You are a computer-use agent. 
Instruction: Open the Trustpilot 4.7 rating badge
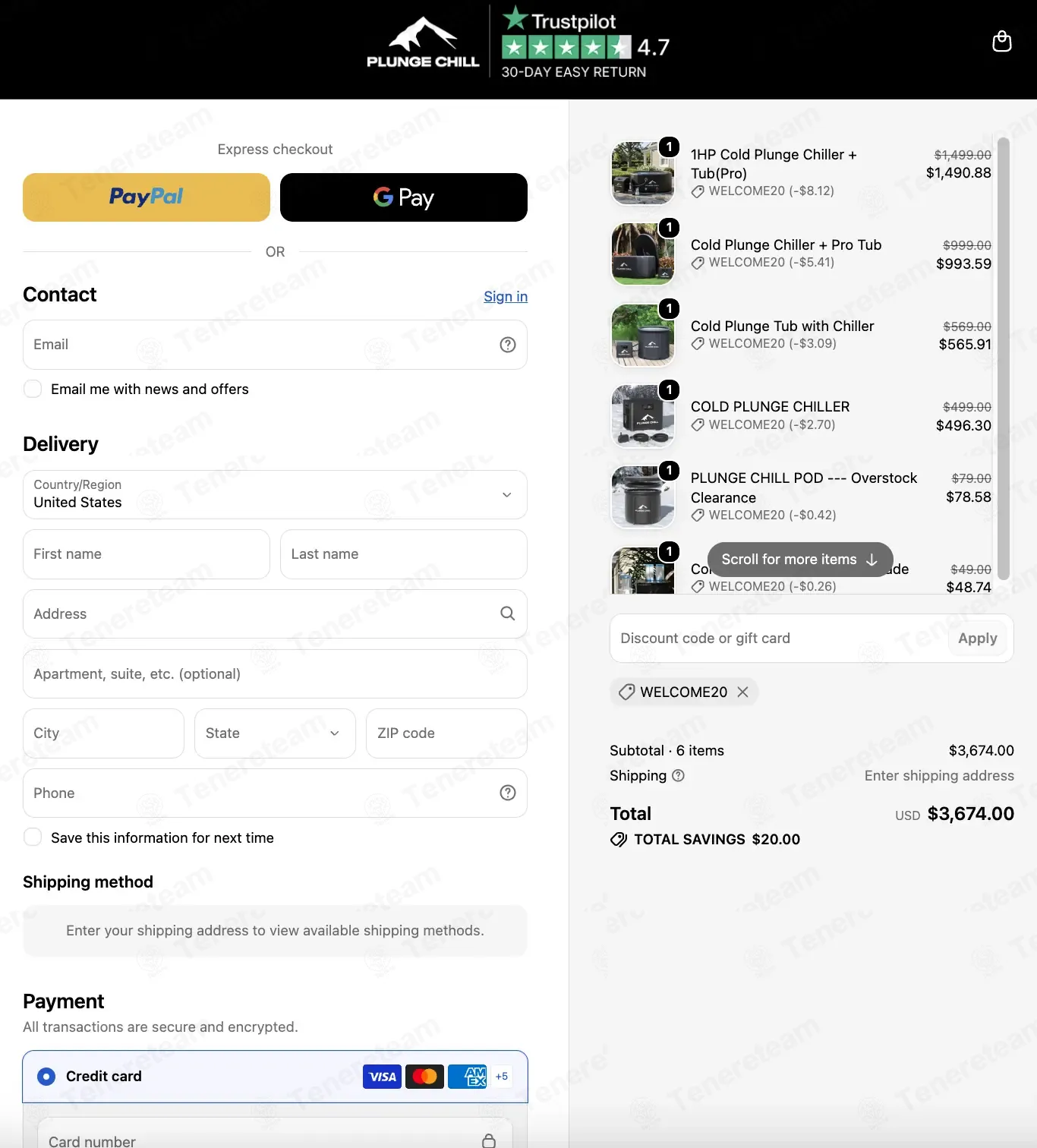pos(585,42)
